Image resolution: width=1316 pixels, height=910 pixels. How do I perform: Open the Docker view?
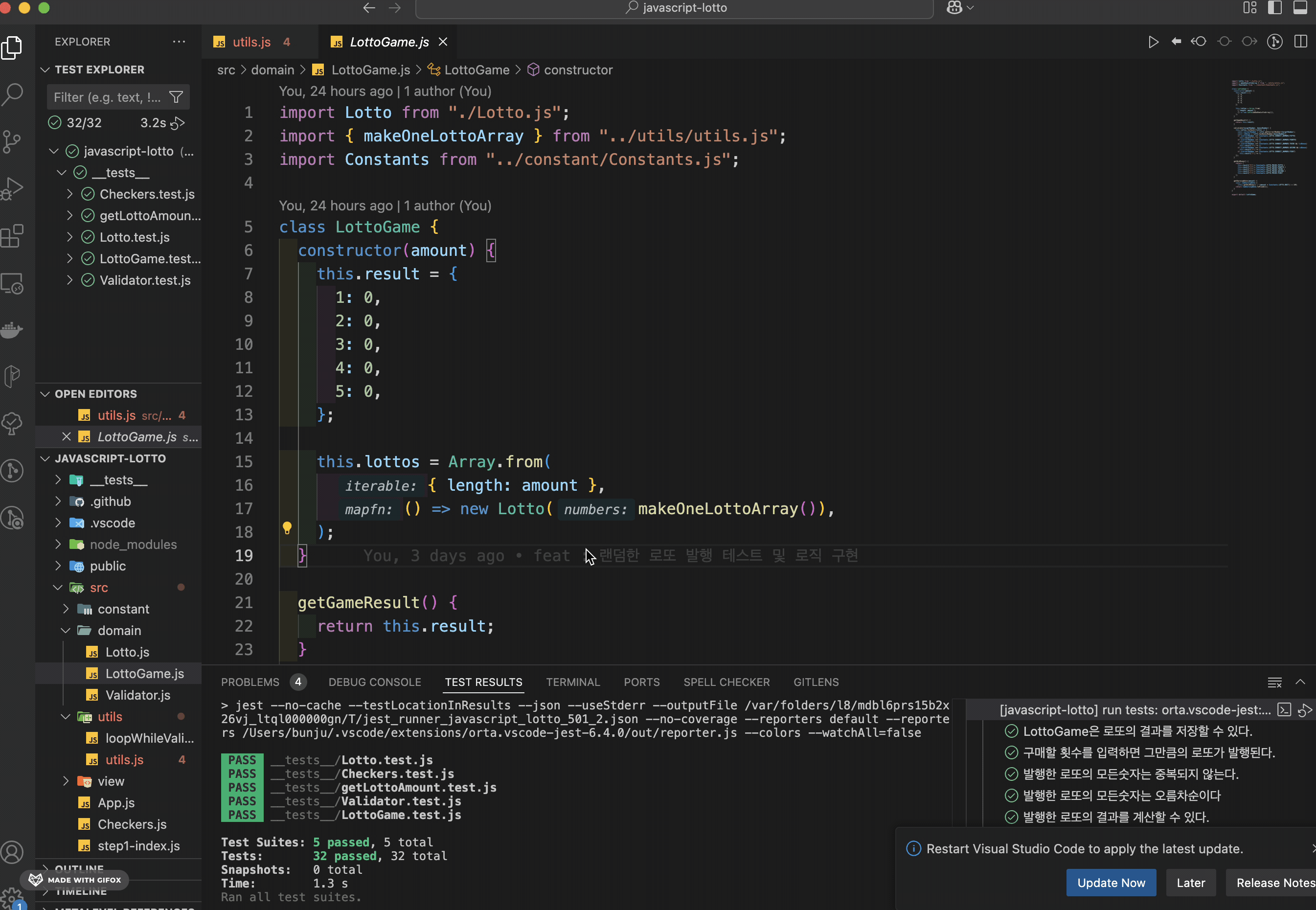(12, 330)
